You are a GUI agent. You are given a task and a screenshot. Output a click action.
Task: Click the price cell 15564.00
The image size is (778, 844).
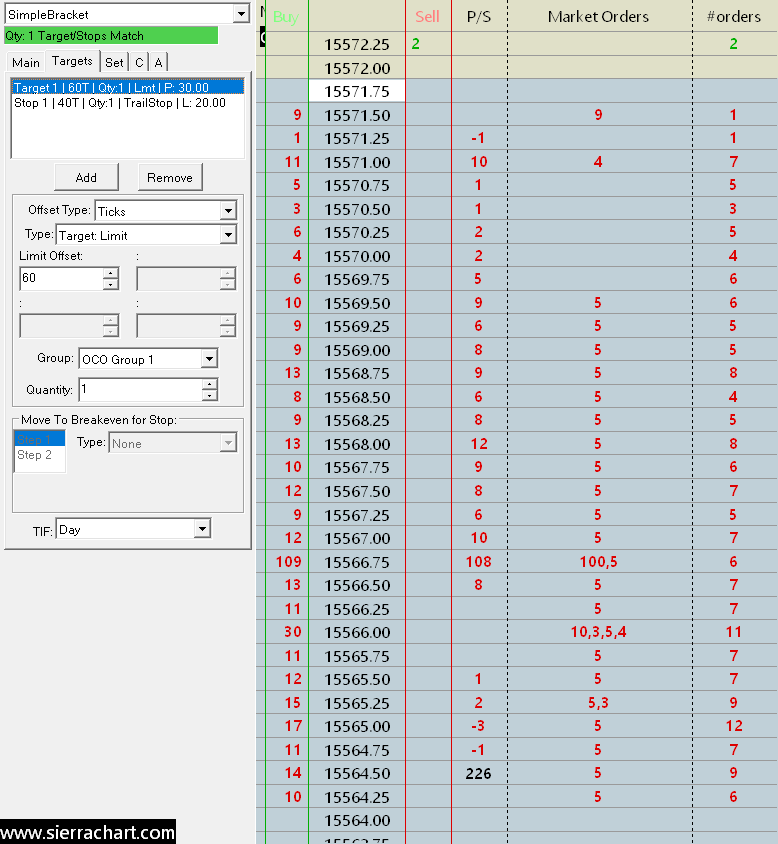click(357, 820)
